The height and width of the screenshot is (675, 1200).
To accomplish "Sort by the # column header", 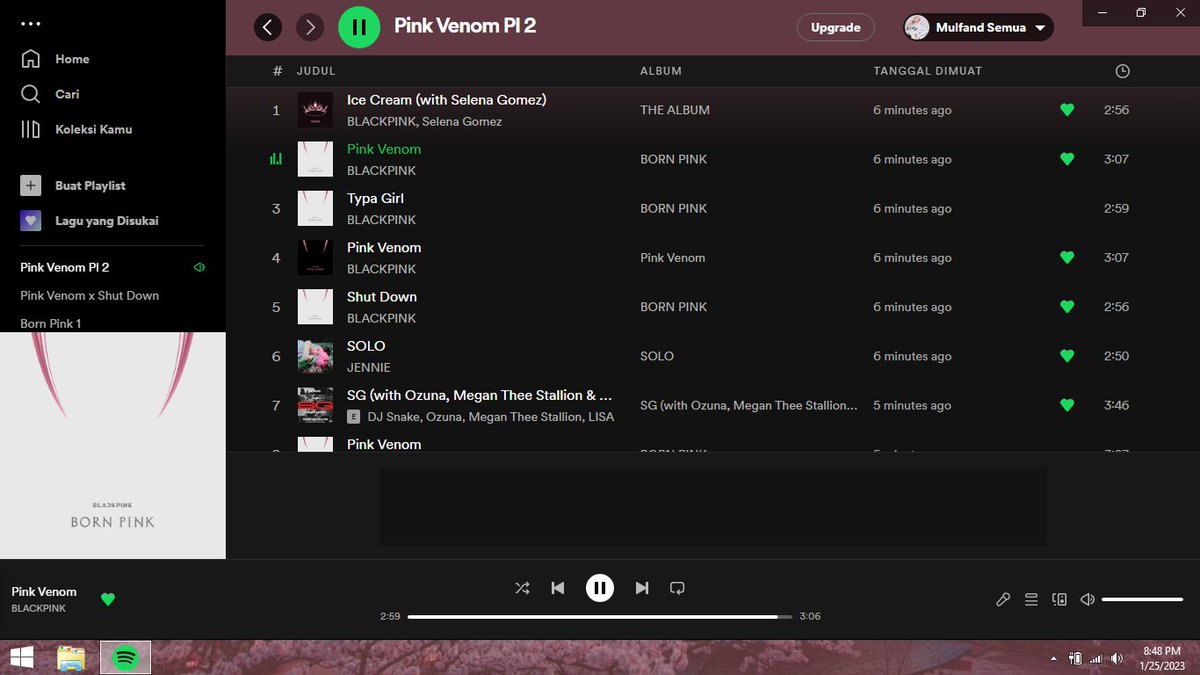I will point(277,71).
